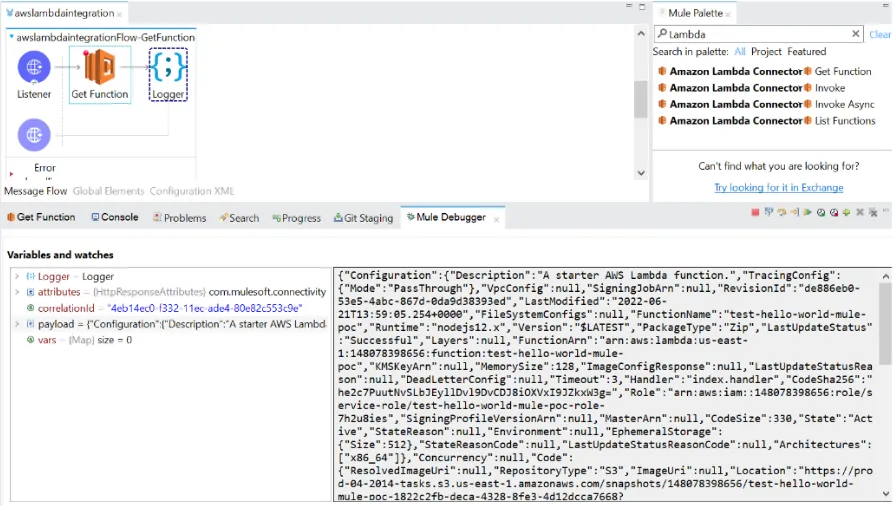The width and height of the screenshot is (893, 506).
Task: Minimize the canvas editor pane
Action: pyautogui.click(x=629, y=6)
